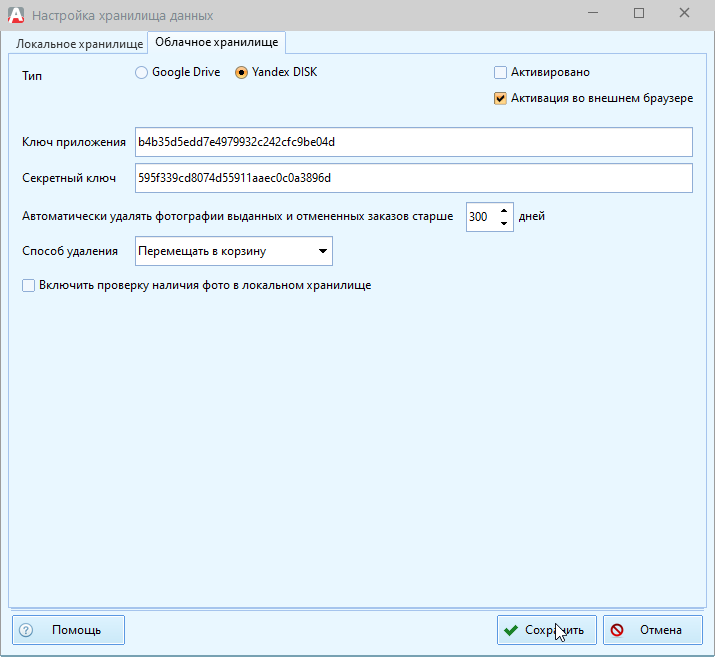Viewport: 715px width, 657px height.
Task: Maximize the settings window
Action: [639, 15]
